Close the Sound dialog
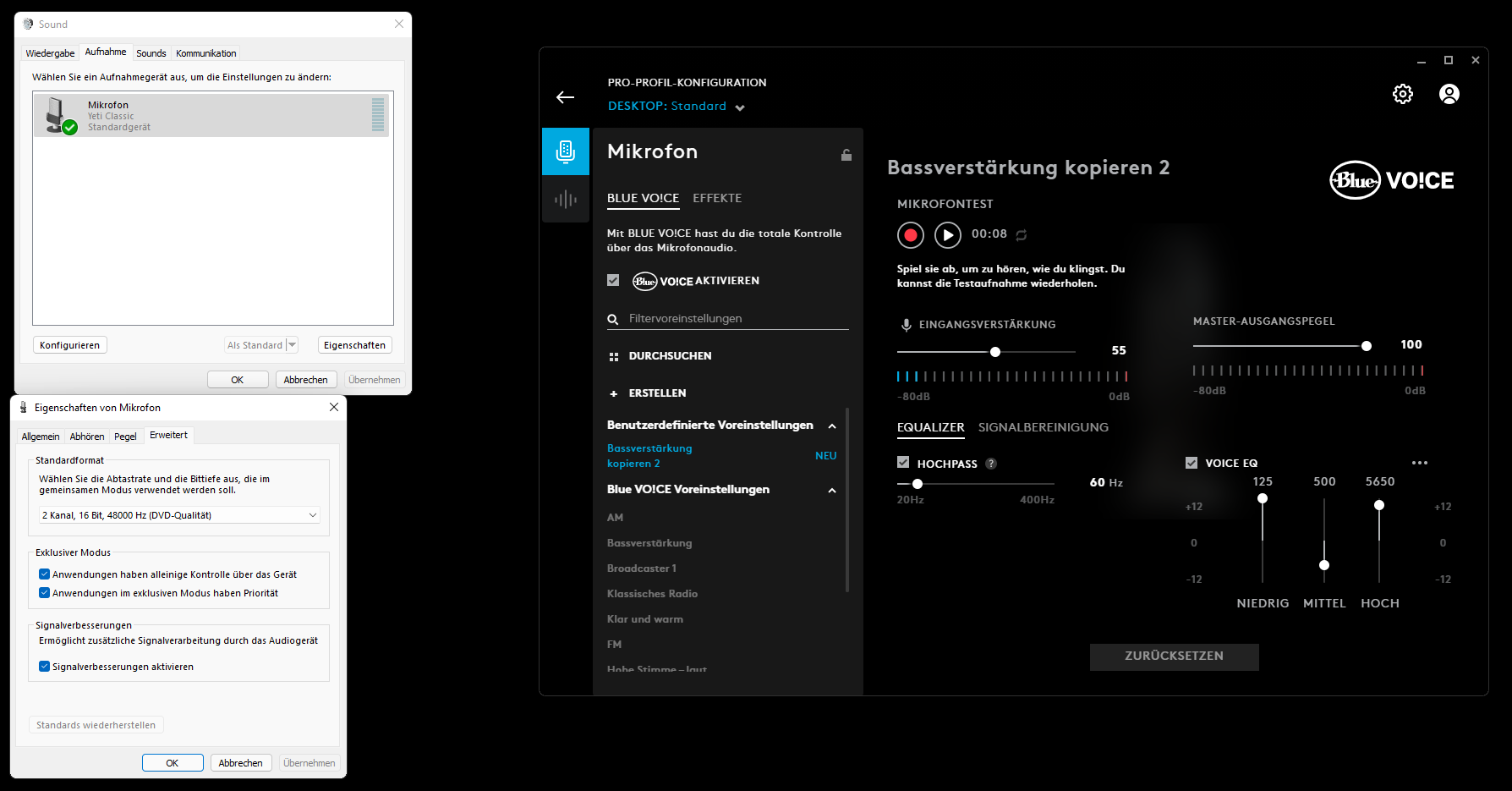This screenshot has height=791, width=1512. tap(399, 24)
